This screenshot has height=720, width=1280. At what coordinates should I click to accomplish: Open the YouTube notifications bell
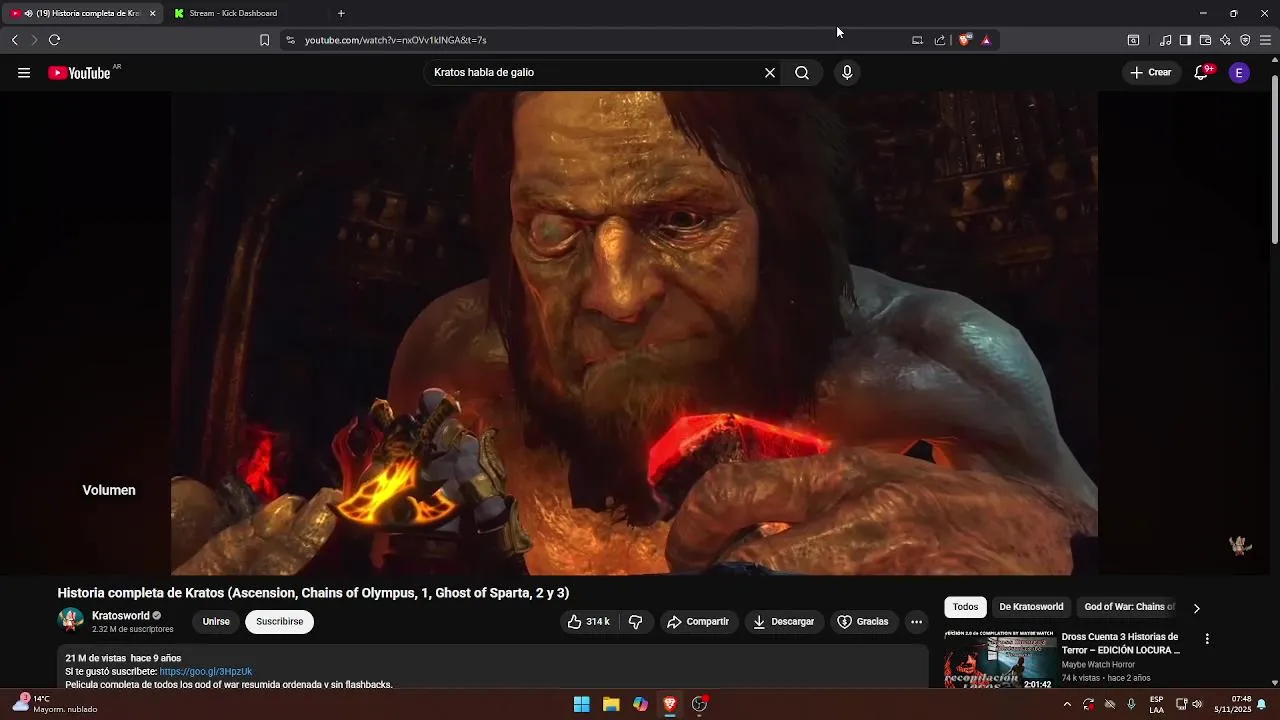coord(1201,73)
